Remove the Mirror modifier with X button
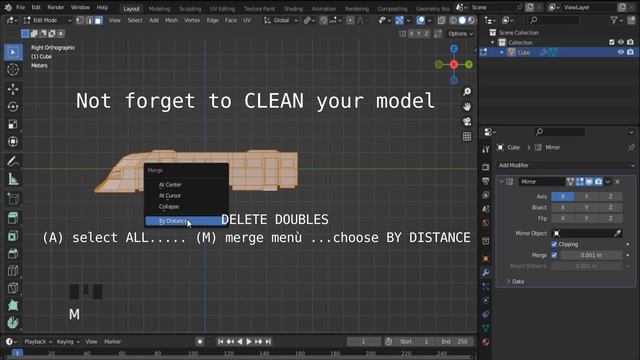The height and width of the screenshot is (360, 640). coord(617,182)
